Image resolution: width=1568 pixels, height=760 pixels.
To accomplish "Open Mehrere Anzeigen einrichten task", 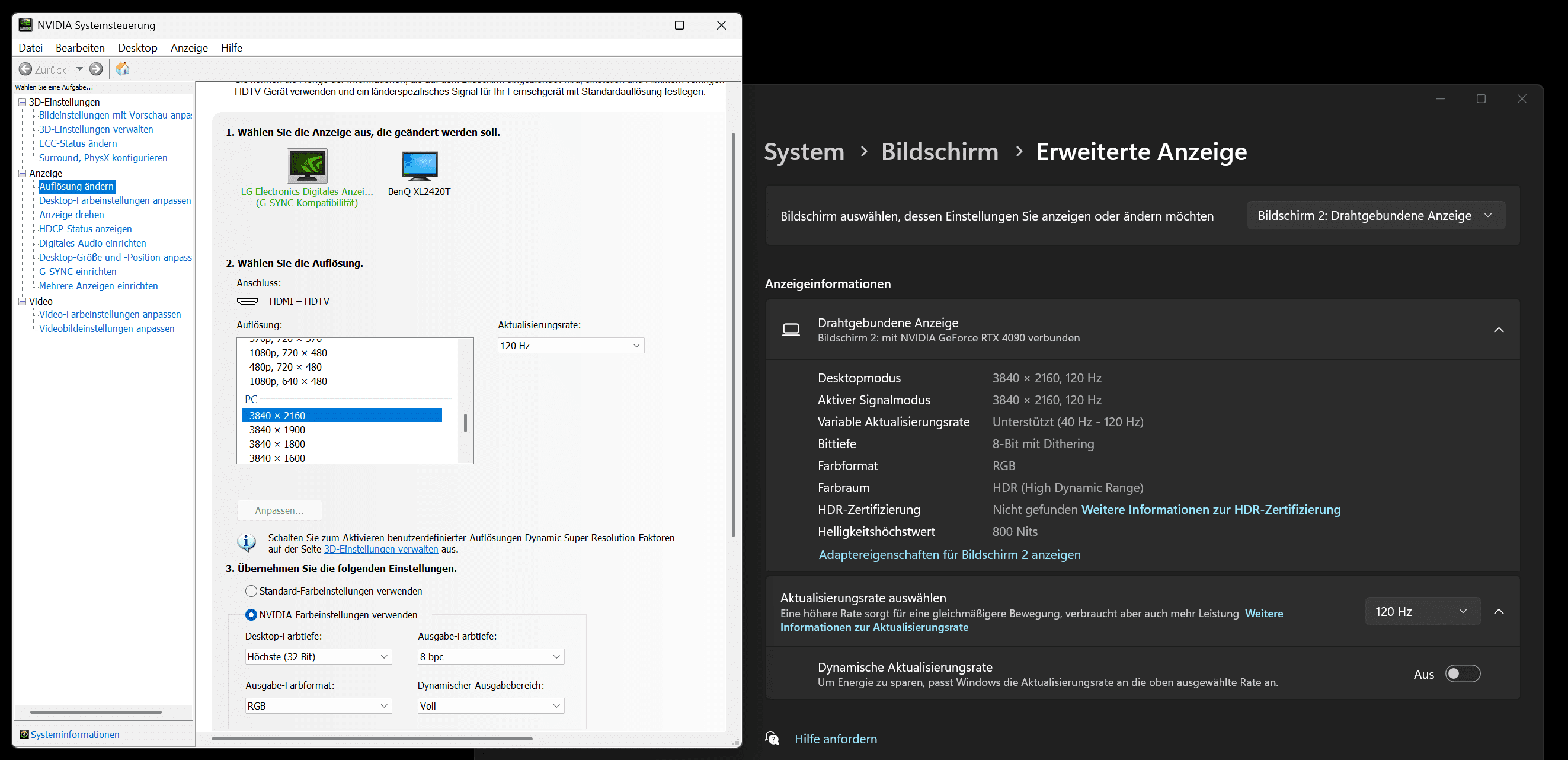I will click(98, 286).
